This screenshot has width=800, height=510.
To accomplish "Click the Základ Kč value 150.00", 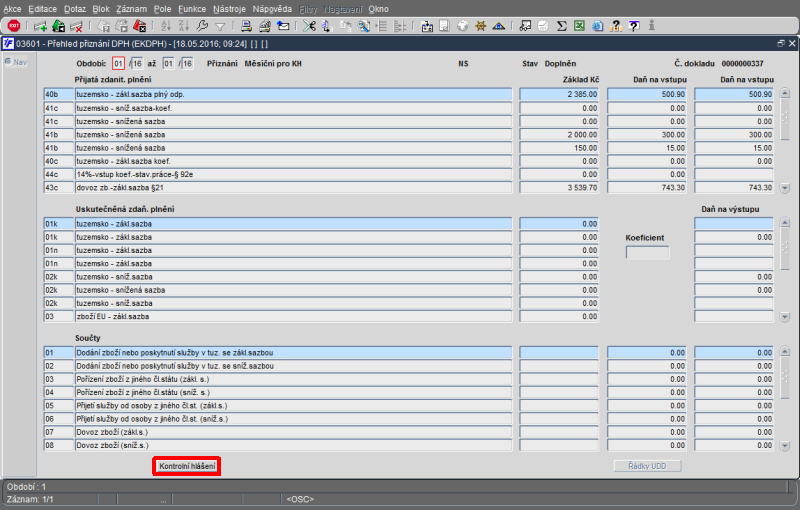I will click(x=559, y=148).
